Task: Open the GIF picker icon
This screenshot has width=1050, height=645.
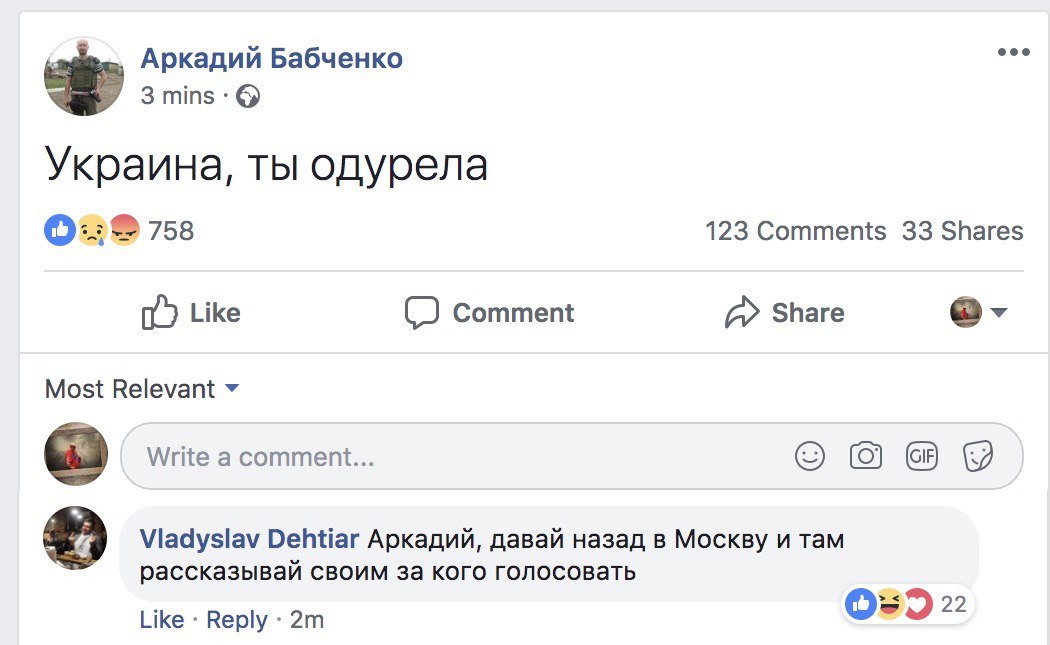Action: coord(921,456)
